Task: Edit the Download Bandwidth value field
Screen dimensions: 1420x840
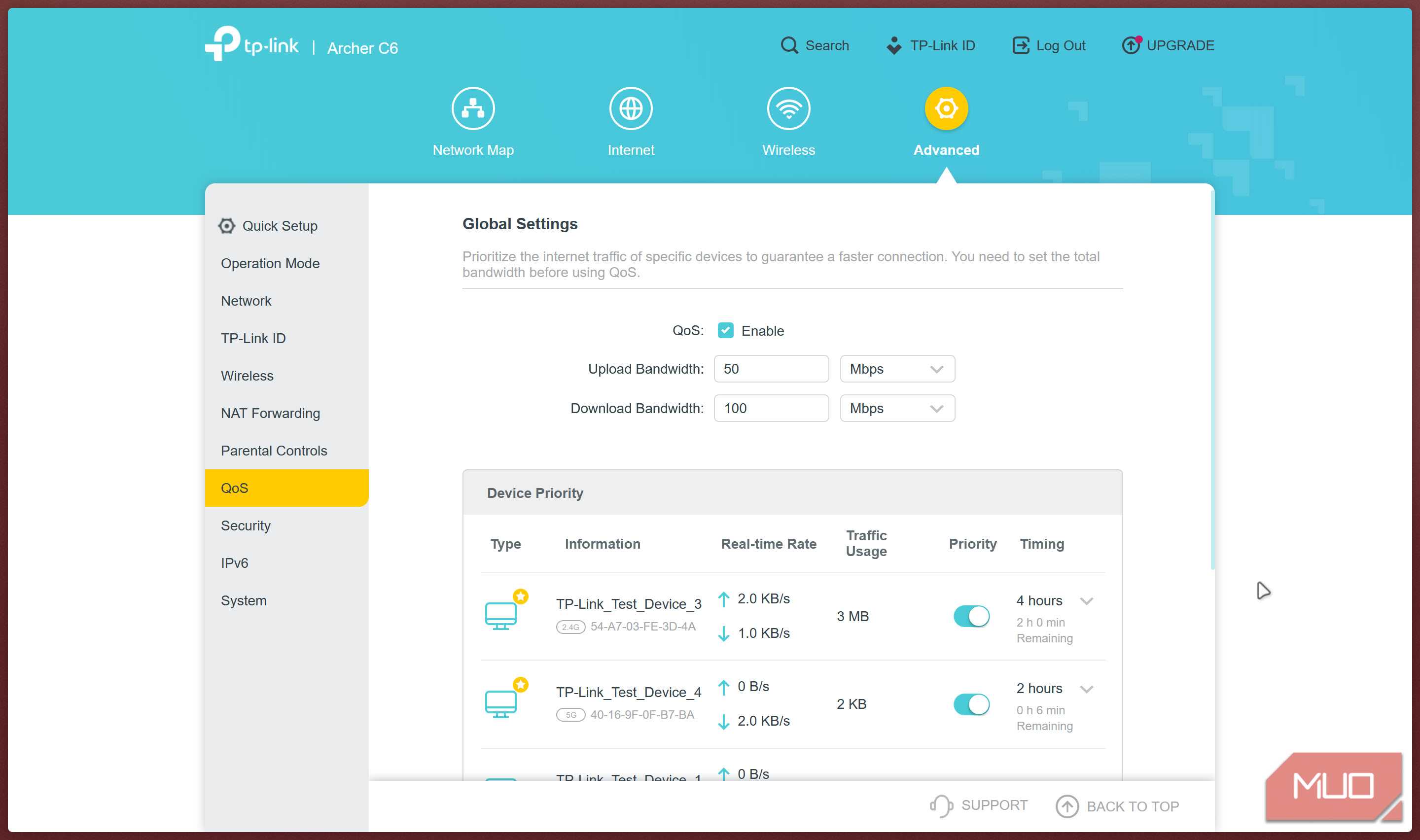Action: pos(771,408)
